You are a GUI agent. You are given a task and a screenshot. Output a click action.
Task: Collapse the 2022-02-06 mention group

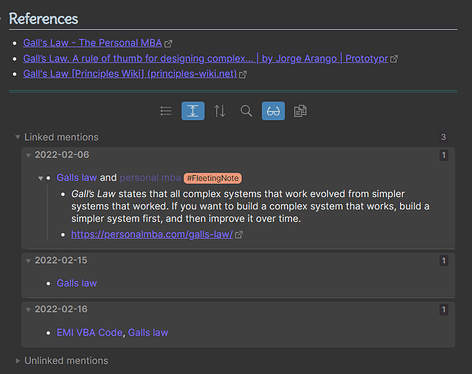tap(28, 155)
